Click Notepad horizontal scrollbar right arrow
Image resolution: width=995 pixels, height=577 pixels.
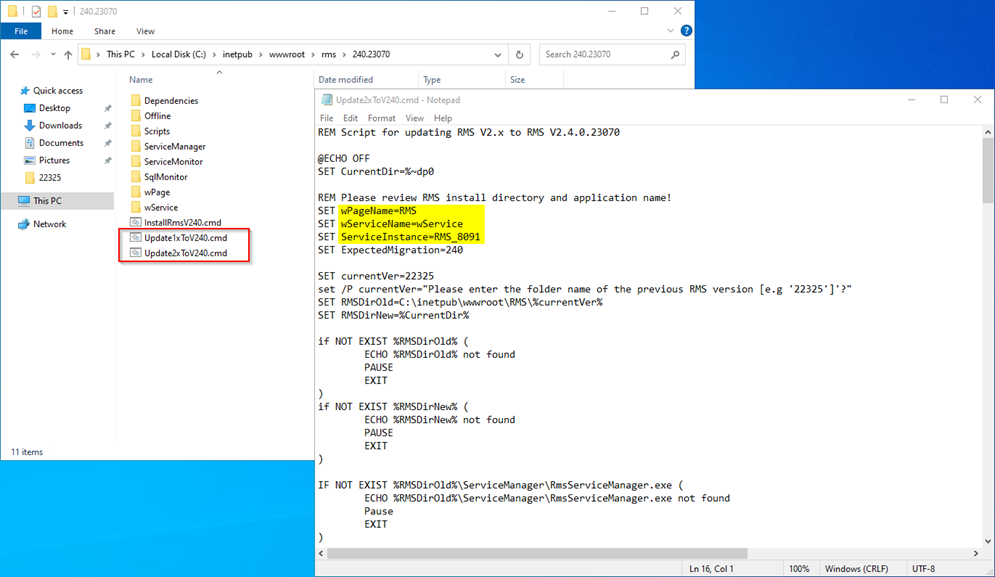[x=976, y=554]
